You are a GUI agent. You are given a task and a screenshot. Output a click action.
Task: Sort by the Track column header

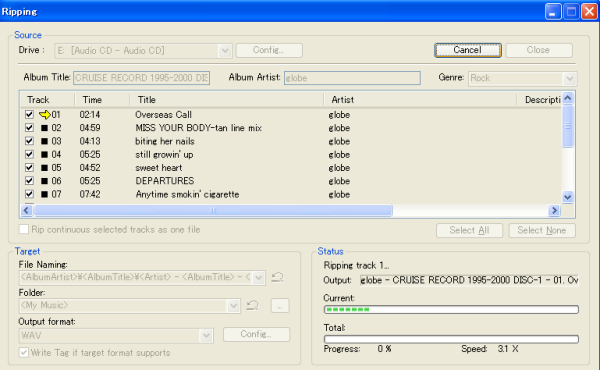tap(47, 100)
